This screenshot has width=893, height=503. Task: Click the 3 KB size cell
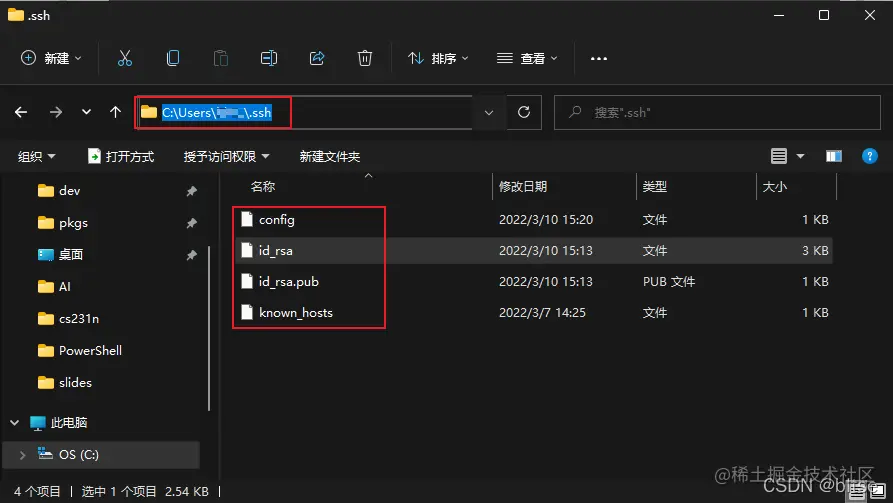815,251
